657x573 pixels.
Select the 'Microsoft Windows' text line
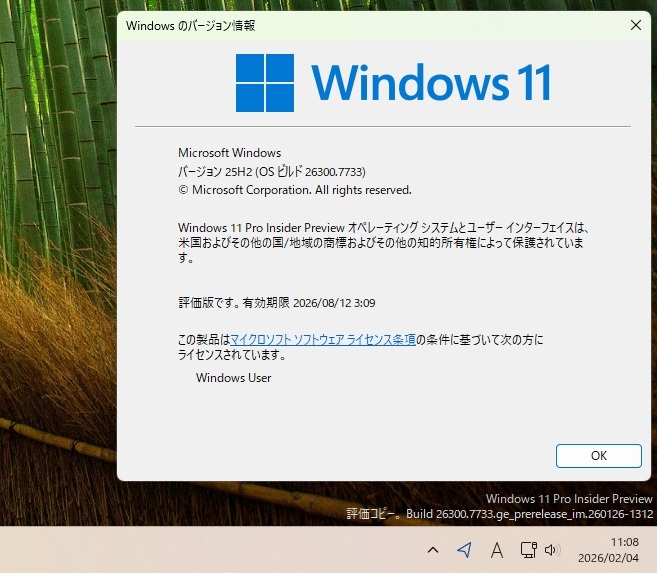click(x=230, y=153)
